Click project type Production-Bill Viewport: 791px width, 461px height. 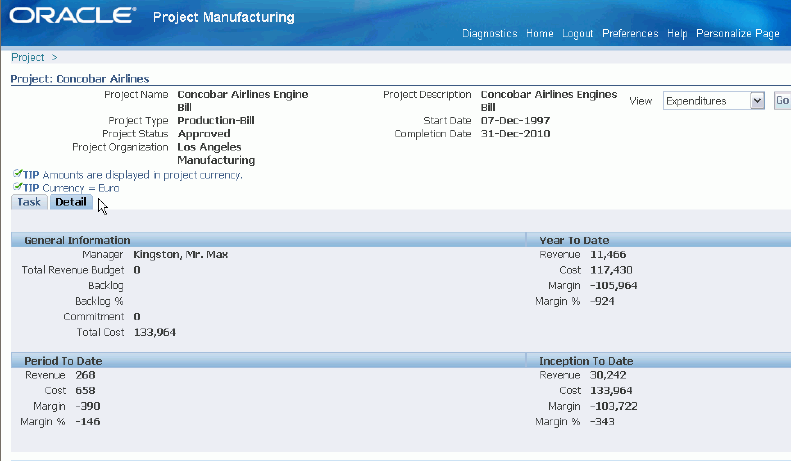coord(216,120)
